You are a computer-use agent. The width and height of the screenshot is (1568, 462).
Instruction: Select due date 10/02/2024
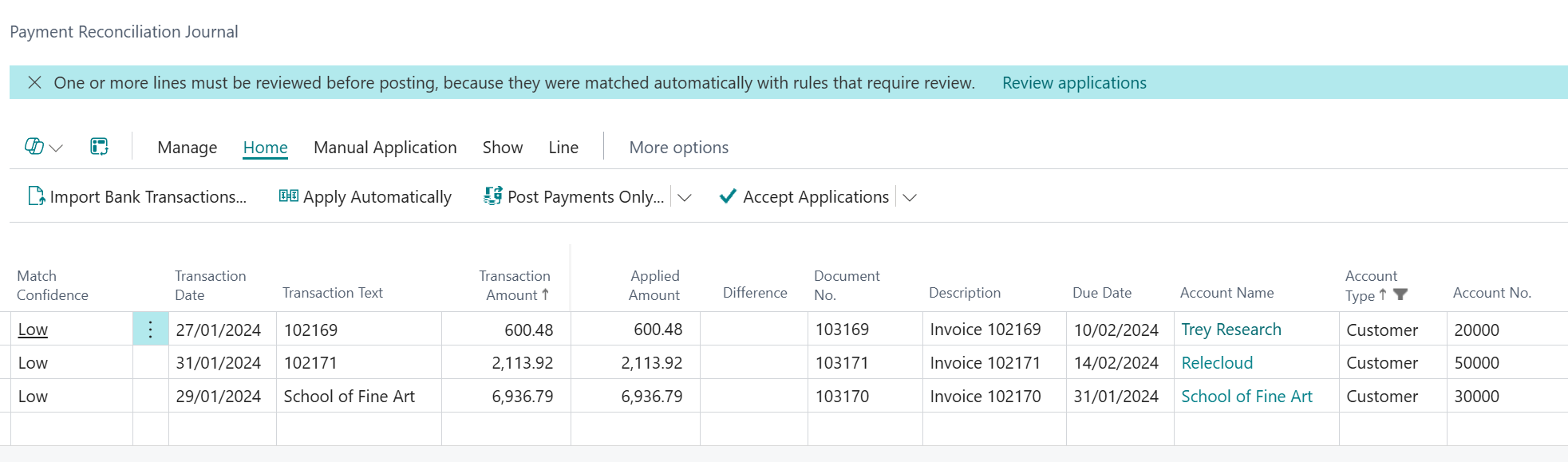click(1120, 330)
